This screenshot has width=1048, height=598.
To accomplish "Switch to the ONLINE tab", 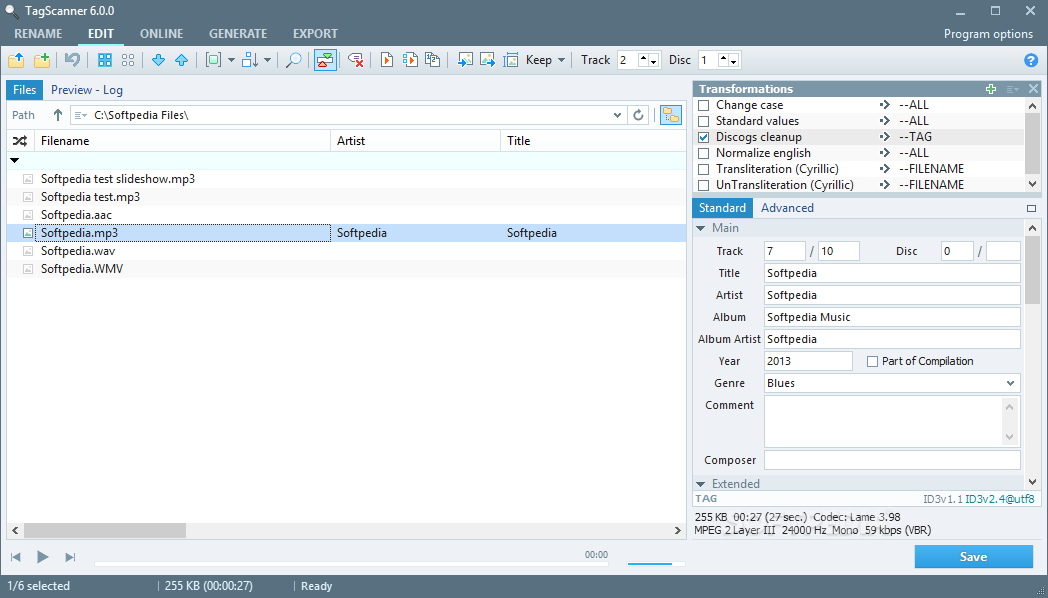I will (x=162, y=33).
